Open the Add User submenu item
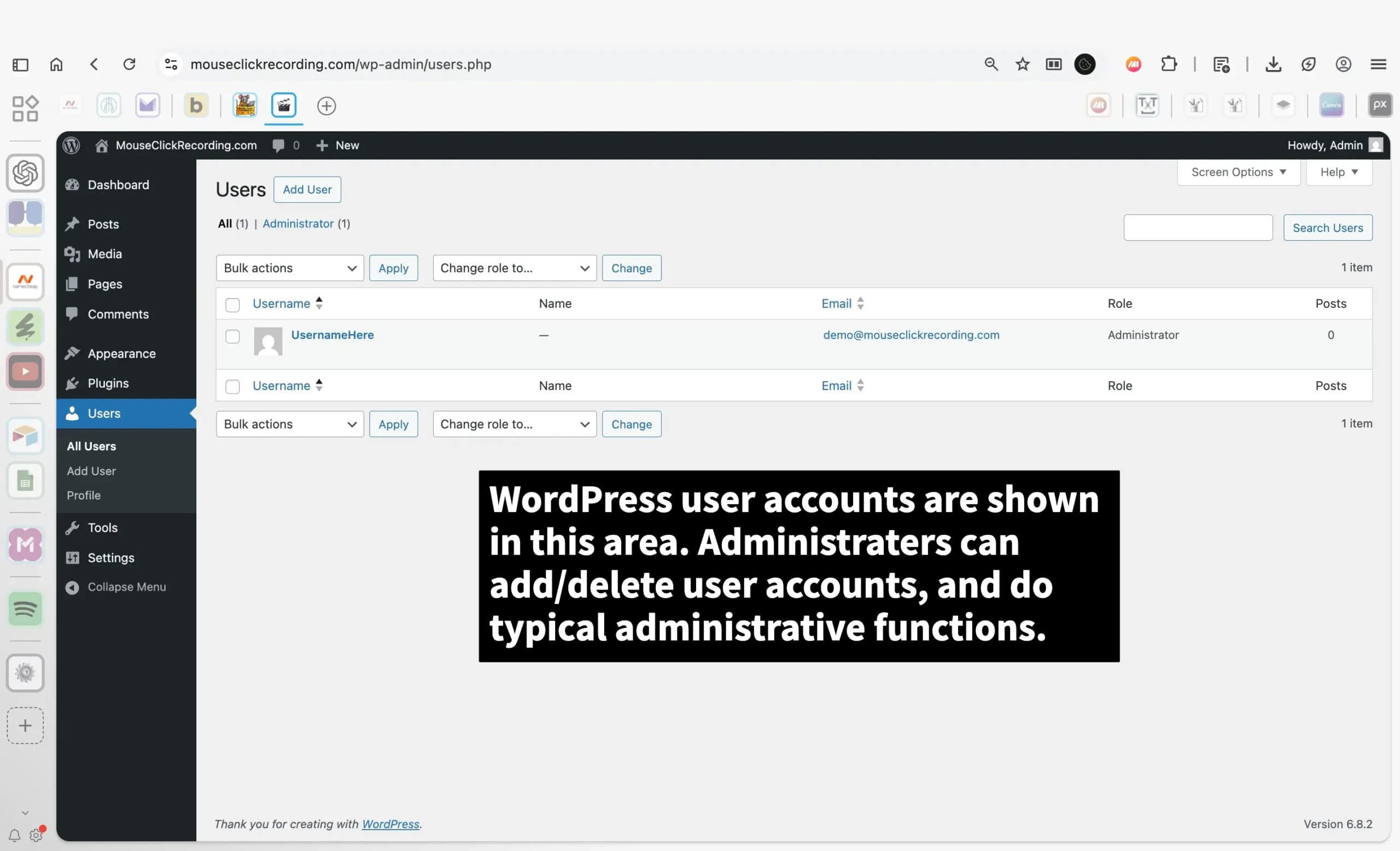This screenshot has width=1400, height=851. point(91,471)
